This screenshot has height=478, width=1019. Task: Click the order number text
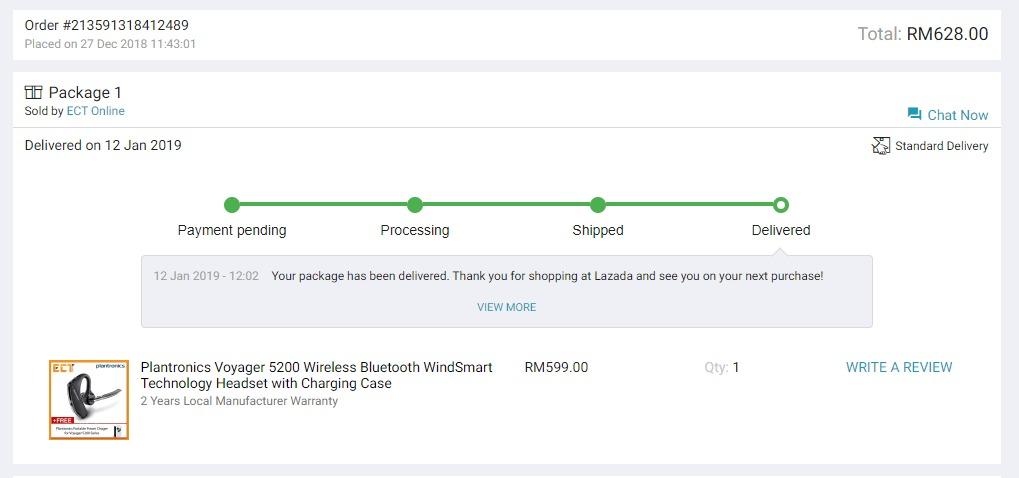pos(107,25)
